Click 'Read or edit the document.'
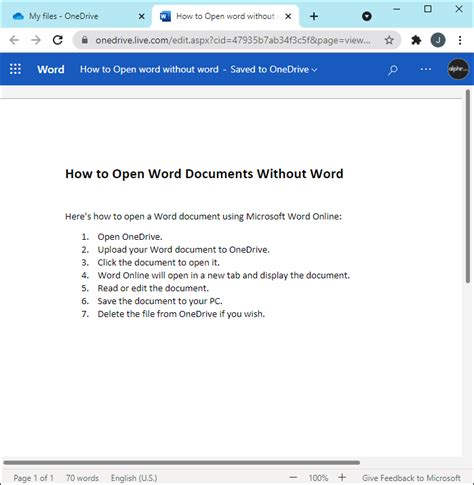The width and height of the screenshot is (474, 485). pos(153,288)
